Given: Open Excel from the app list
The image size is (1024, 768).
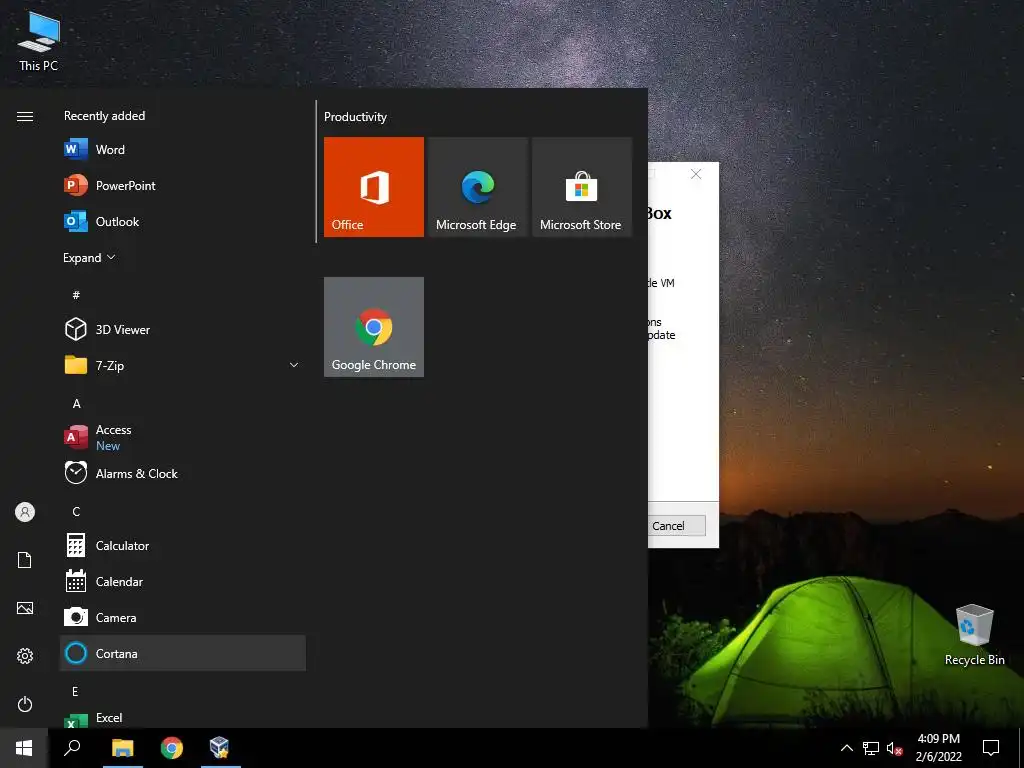Looking at the screenshot, I should point(182,718).
